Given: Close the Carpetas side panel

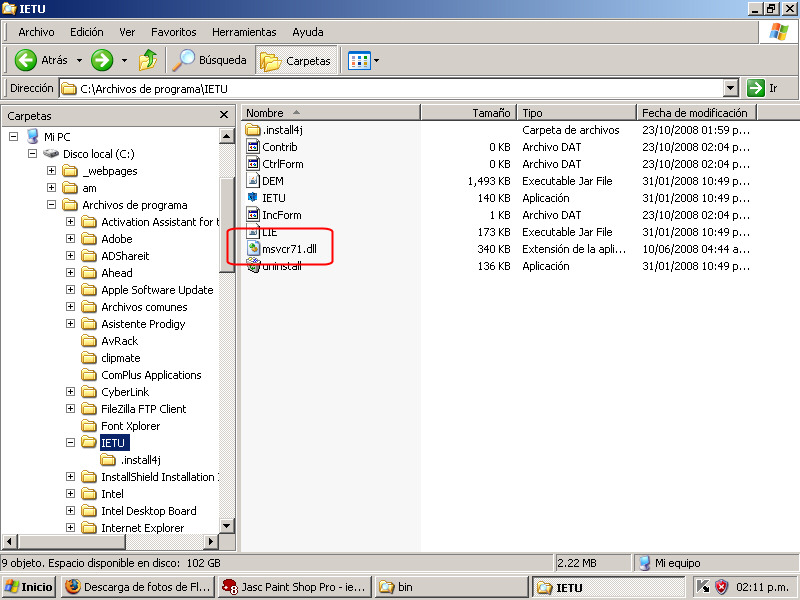Looking at the screenshot, I should (x=224, y=115).
